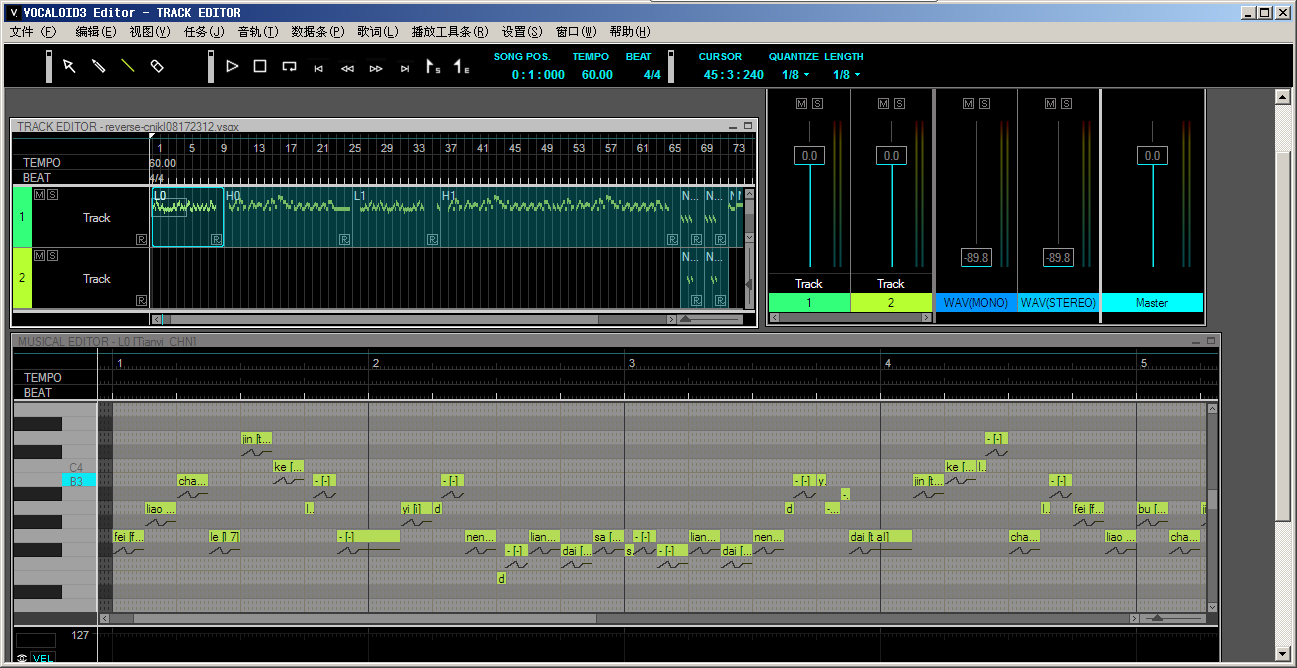Select the yellow line tool
The height and width of the screenshot is (668, 1297).
(x=127, y=66)
